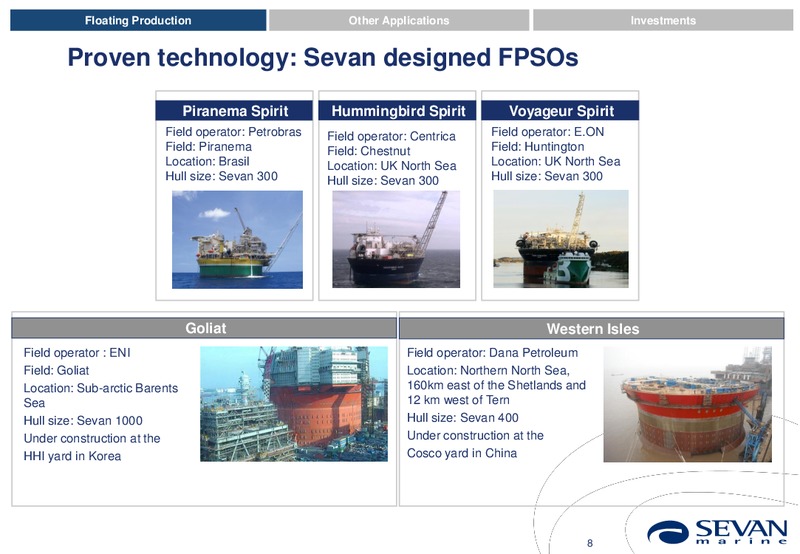Open the Goliat construction yard photo
This screenshot has height=554, width=800.
point(294,404)
